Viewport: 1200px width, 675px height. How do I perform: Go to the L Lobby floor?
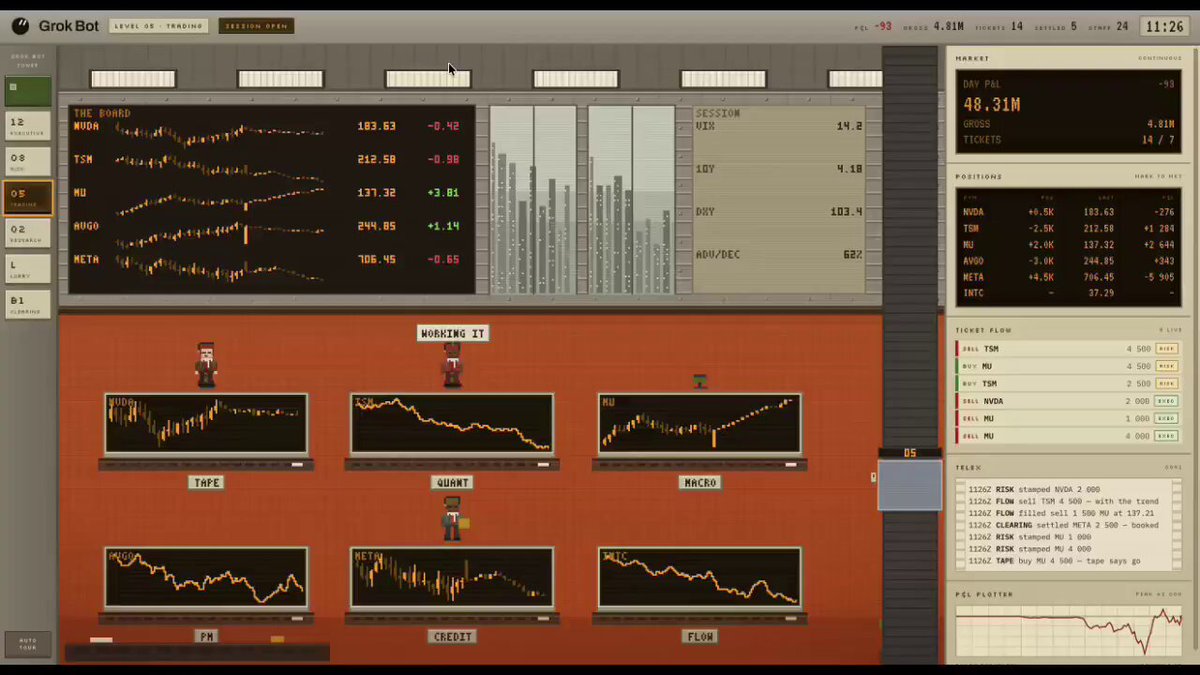tap(27, 269)
